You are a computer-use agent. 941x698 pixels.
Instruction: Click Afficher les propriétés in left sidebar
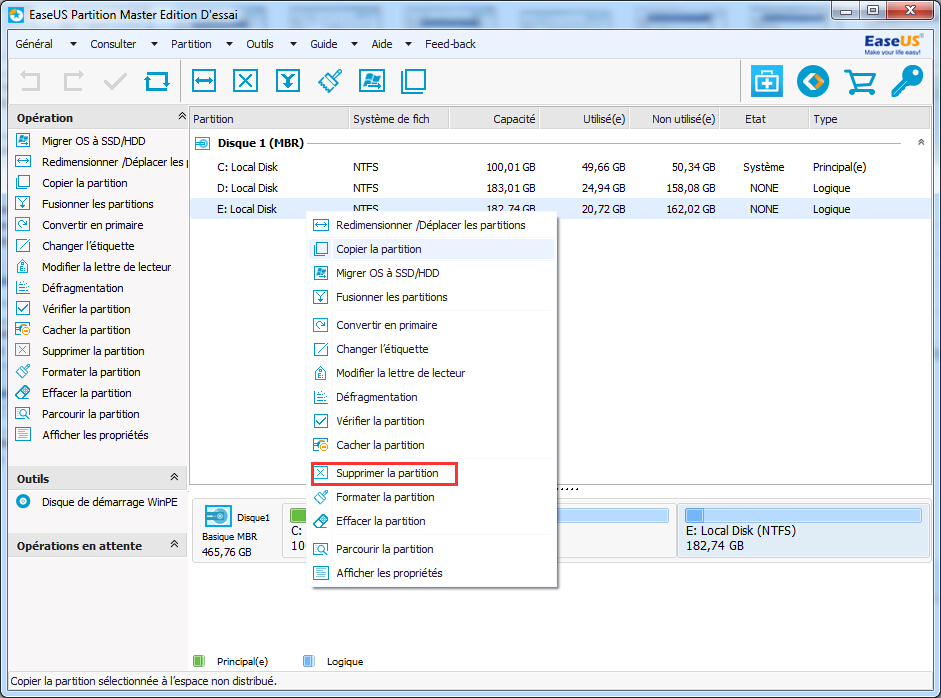tap(95, 435)
